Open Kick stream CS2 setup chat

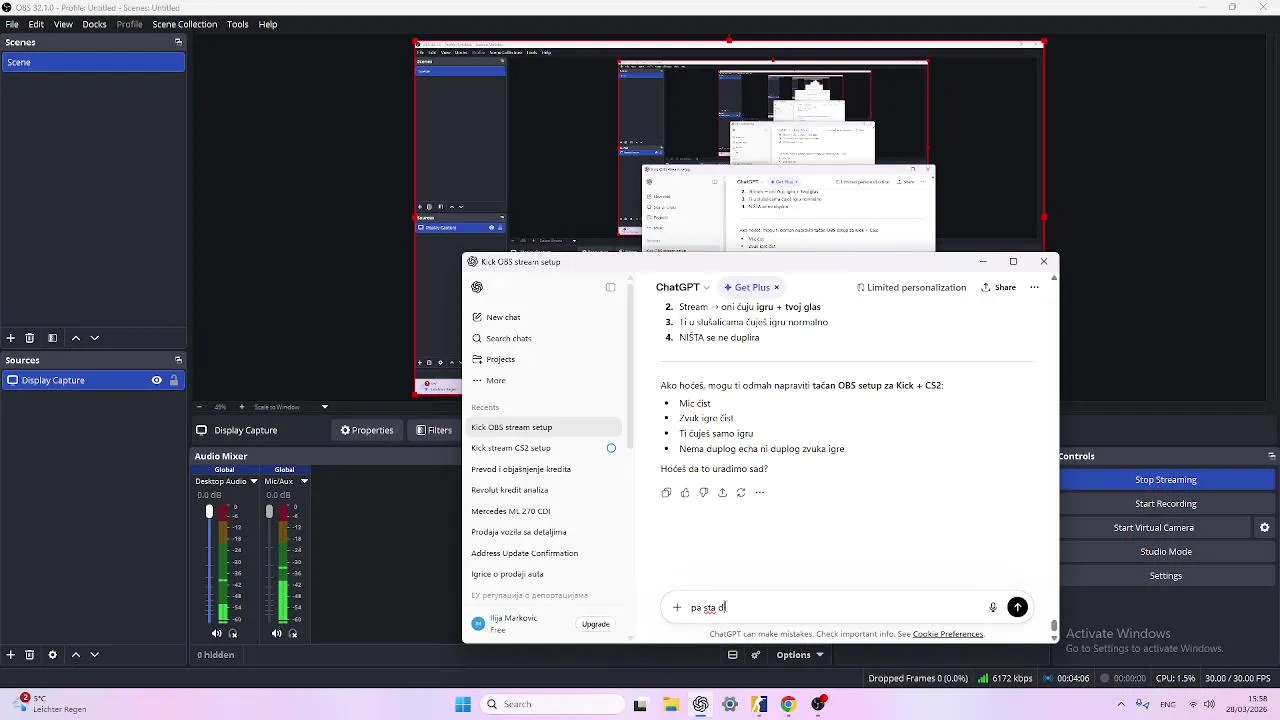(511, 448)
